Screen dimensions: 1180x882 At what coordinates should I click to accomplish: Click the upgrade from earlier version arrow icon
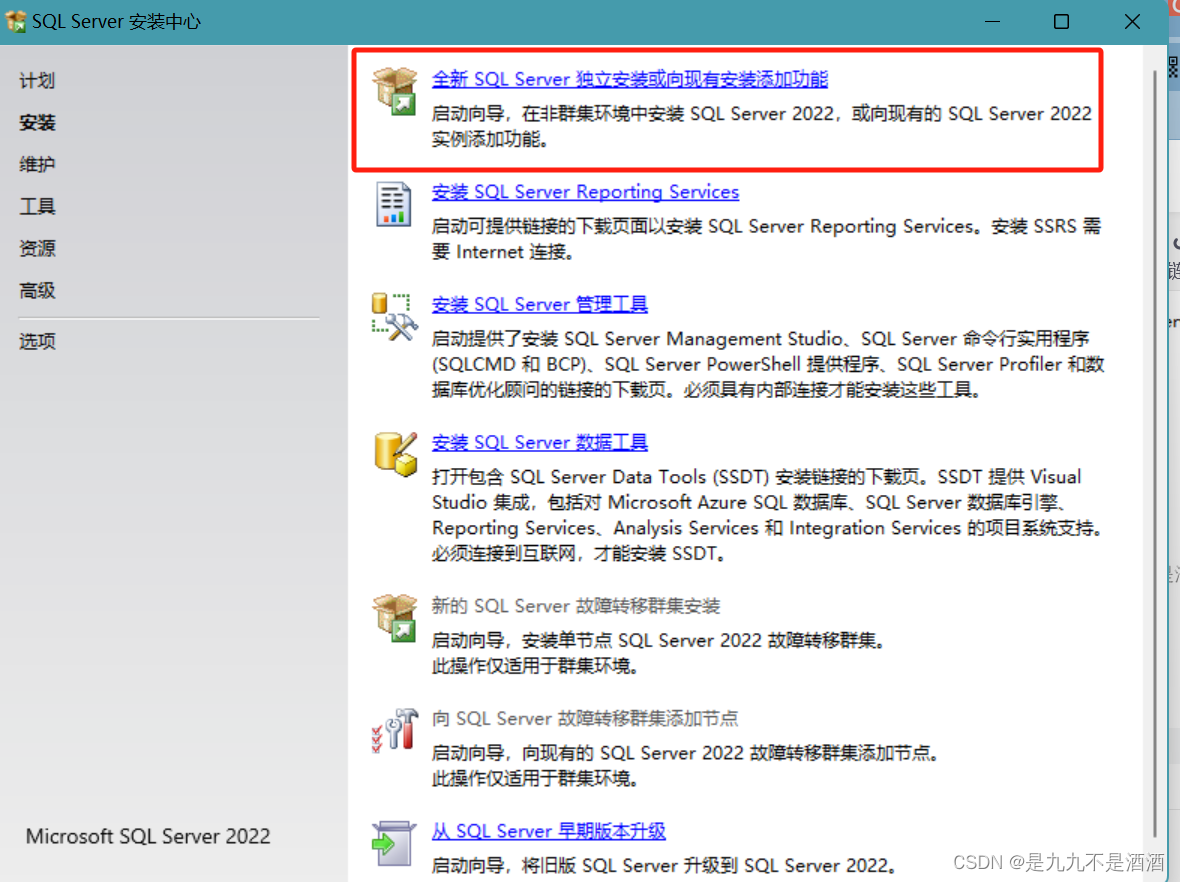tap(394, 843)
